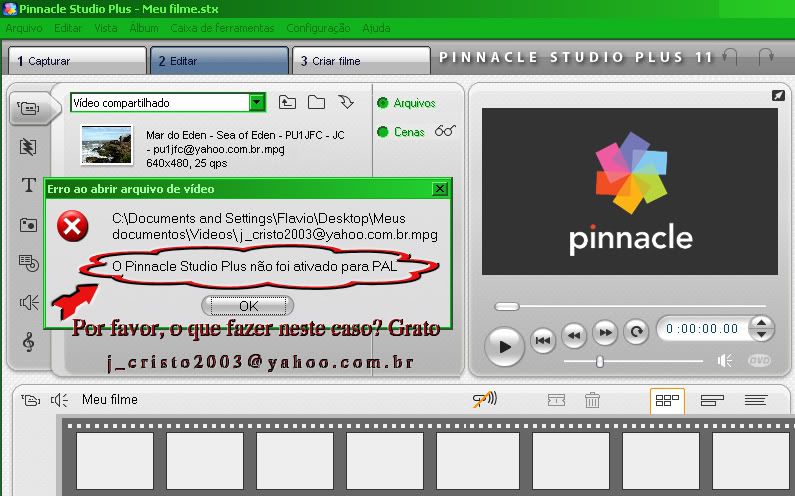Click the timecode counter field
The height and width of the screenshot is (496, 795).
[702, 329]
